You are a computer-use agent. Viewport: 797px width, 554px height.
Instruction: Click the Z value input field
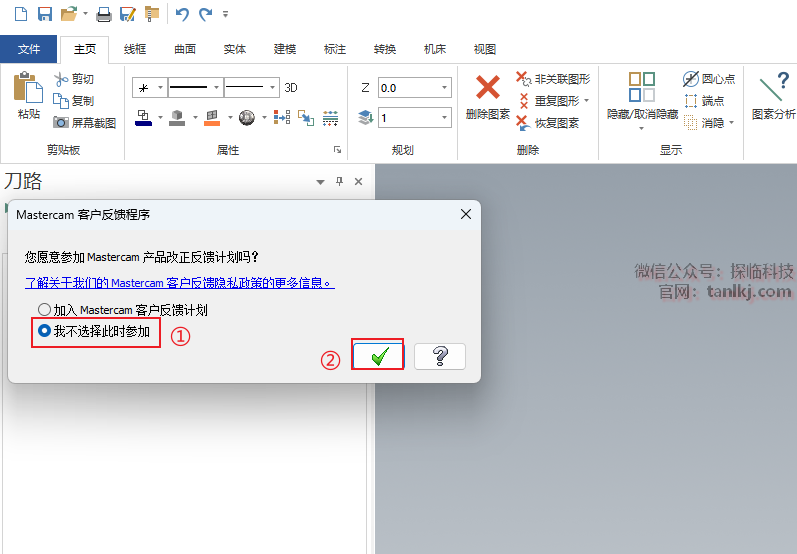click(409, 87)
